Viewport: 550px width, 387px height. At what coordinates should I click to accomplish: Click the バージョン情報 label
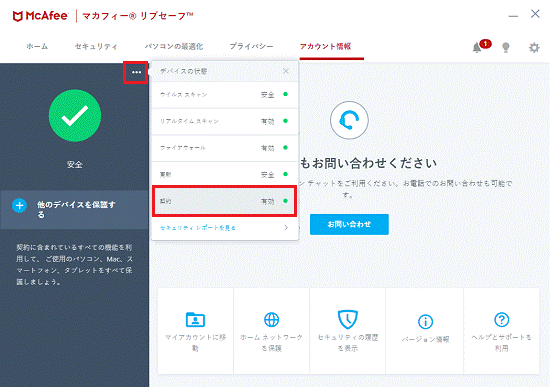(x=425, y=339)
